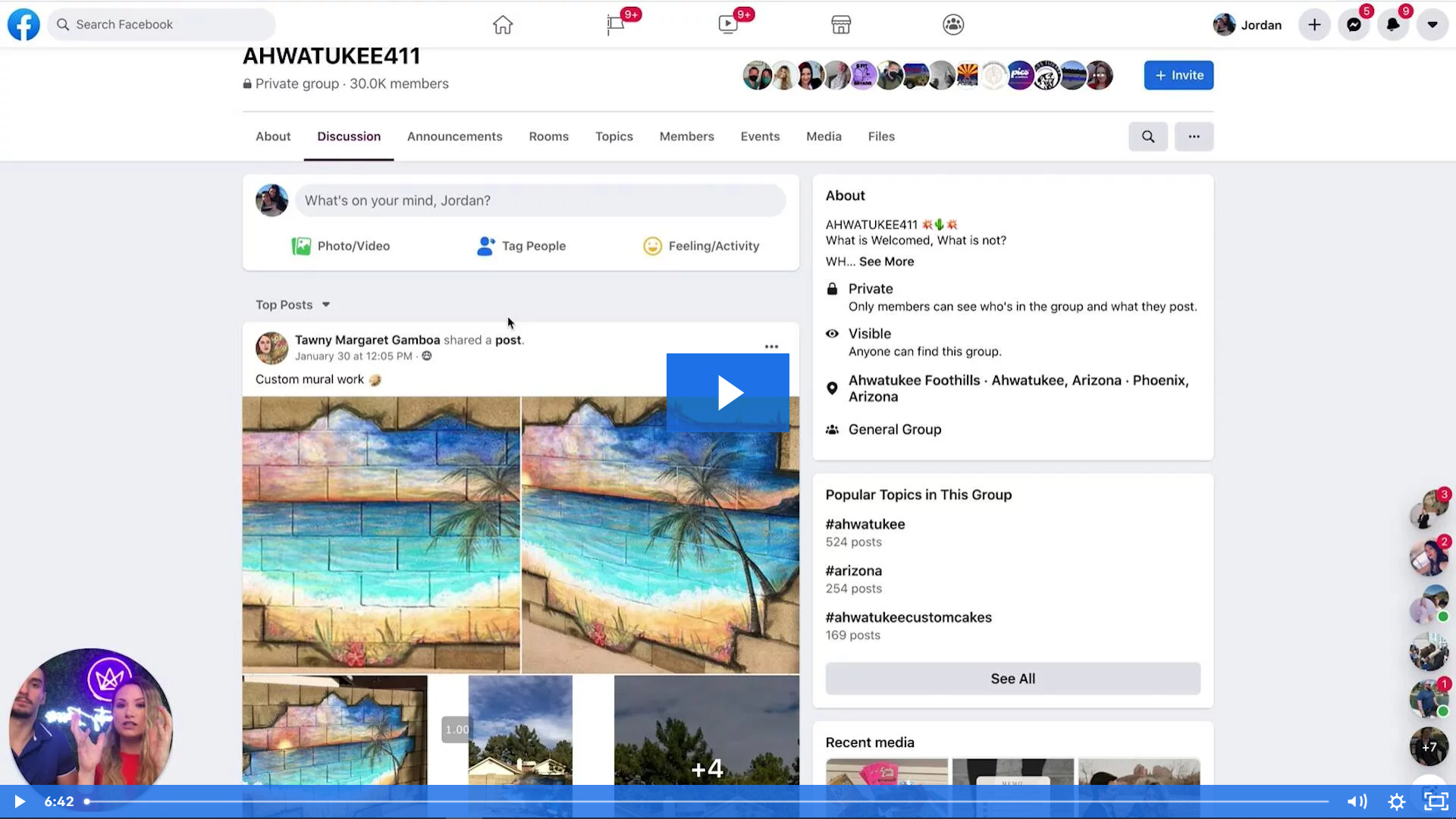Toggle video playback with bottom play button

[20, 802]
